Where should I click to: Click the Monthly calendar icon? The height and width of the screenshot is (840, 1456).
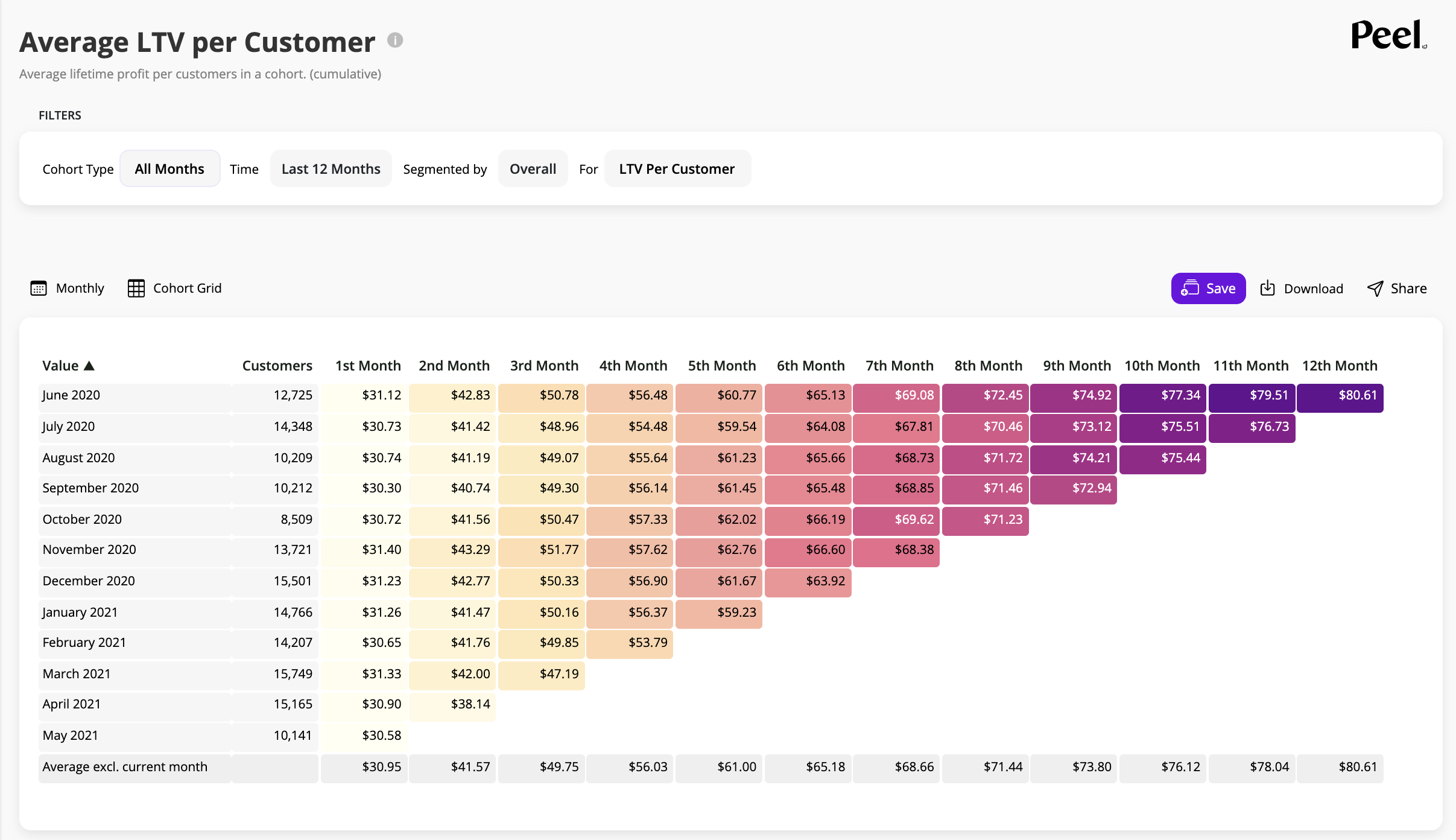pos(39,288)
